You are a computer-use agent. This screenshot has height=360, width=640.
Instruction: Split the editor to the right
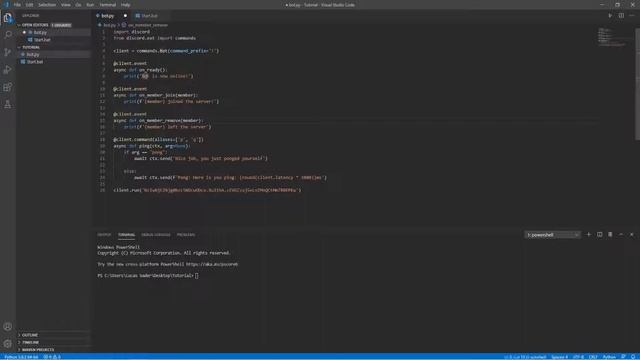click(x=621, y=16)
